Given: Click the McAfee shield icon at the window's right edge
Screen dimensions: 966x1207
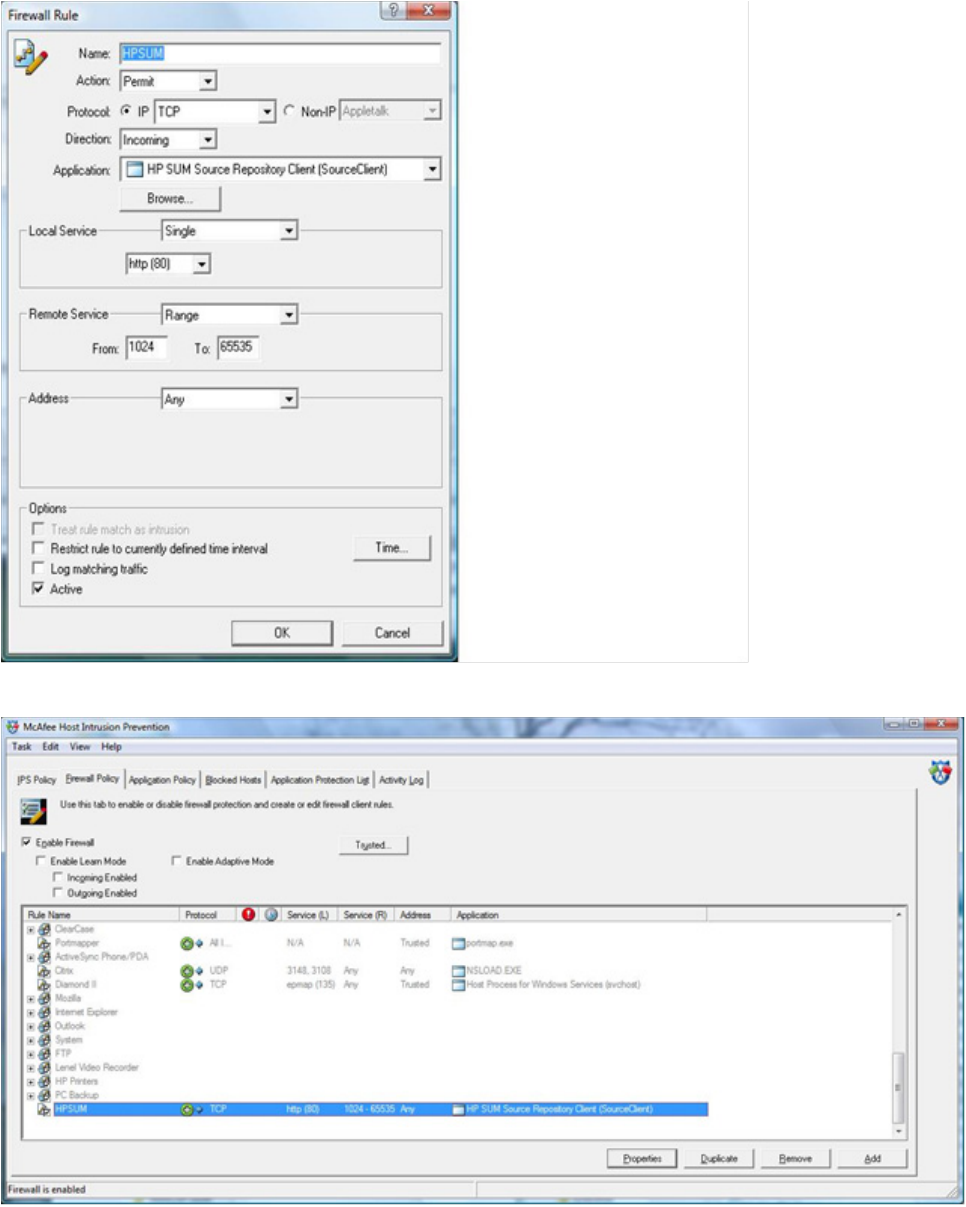Looking at the screenshot, I should pos(941,772).
